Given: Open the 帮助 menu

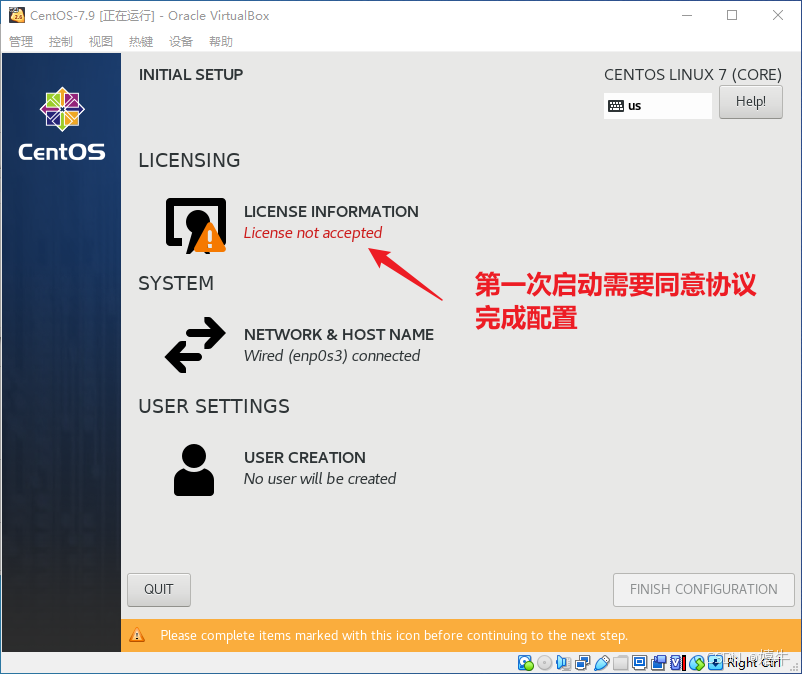Looking at the screenshot, I should tap(221, 41).
